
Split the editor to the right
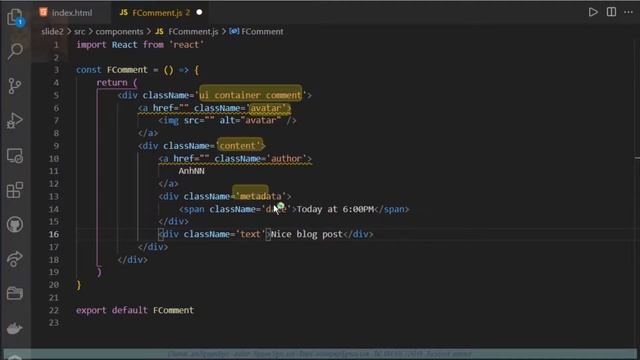611,12
